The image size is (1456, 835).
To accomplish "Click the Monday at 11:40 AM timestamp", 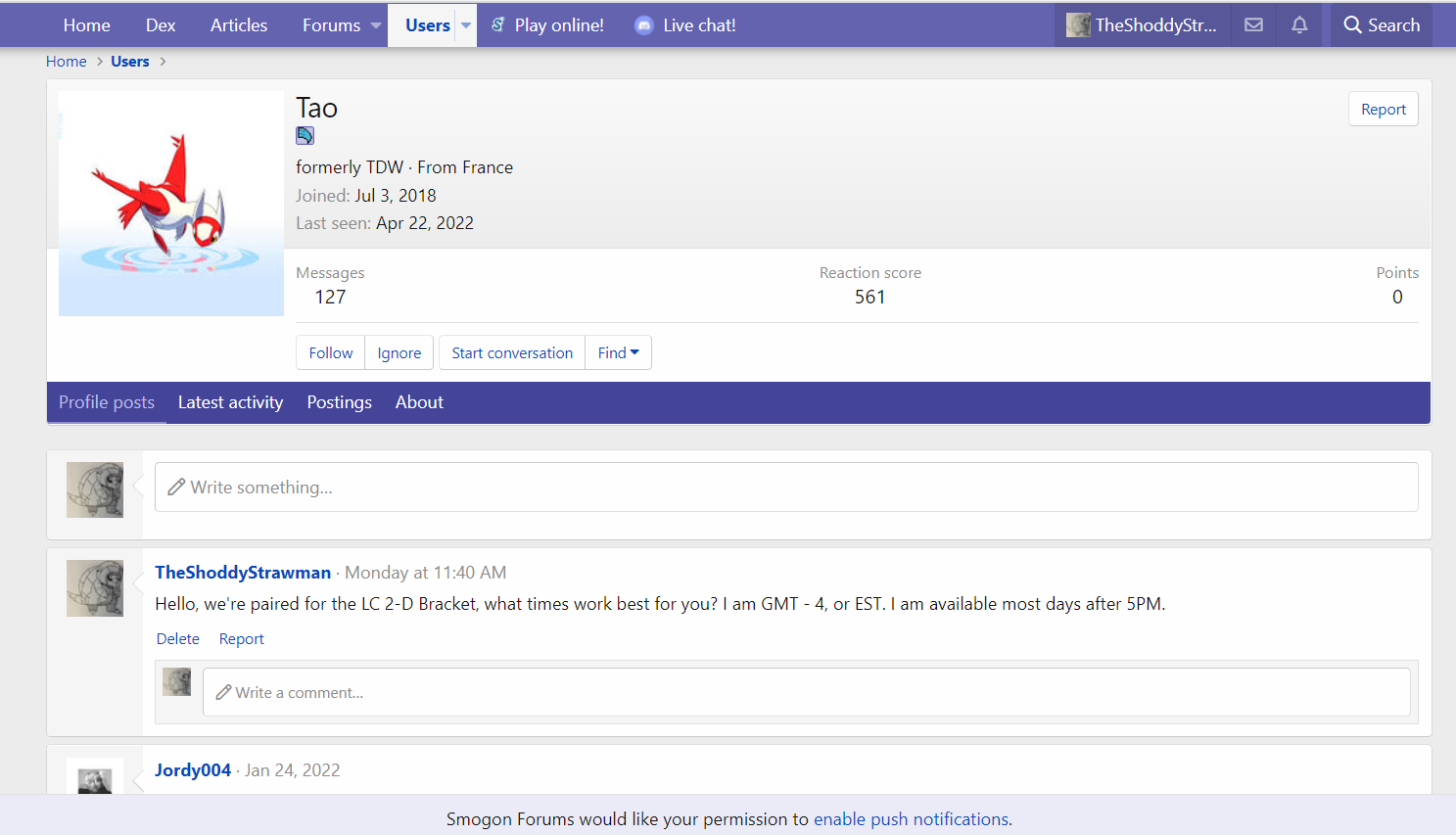I will click(426, 573).
